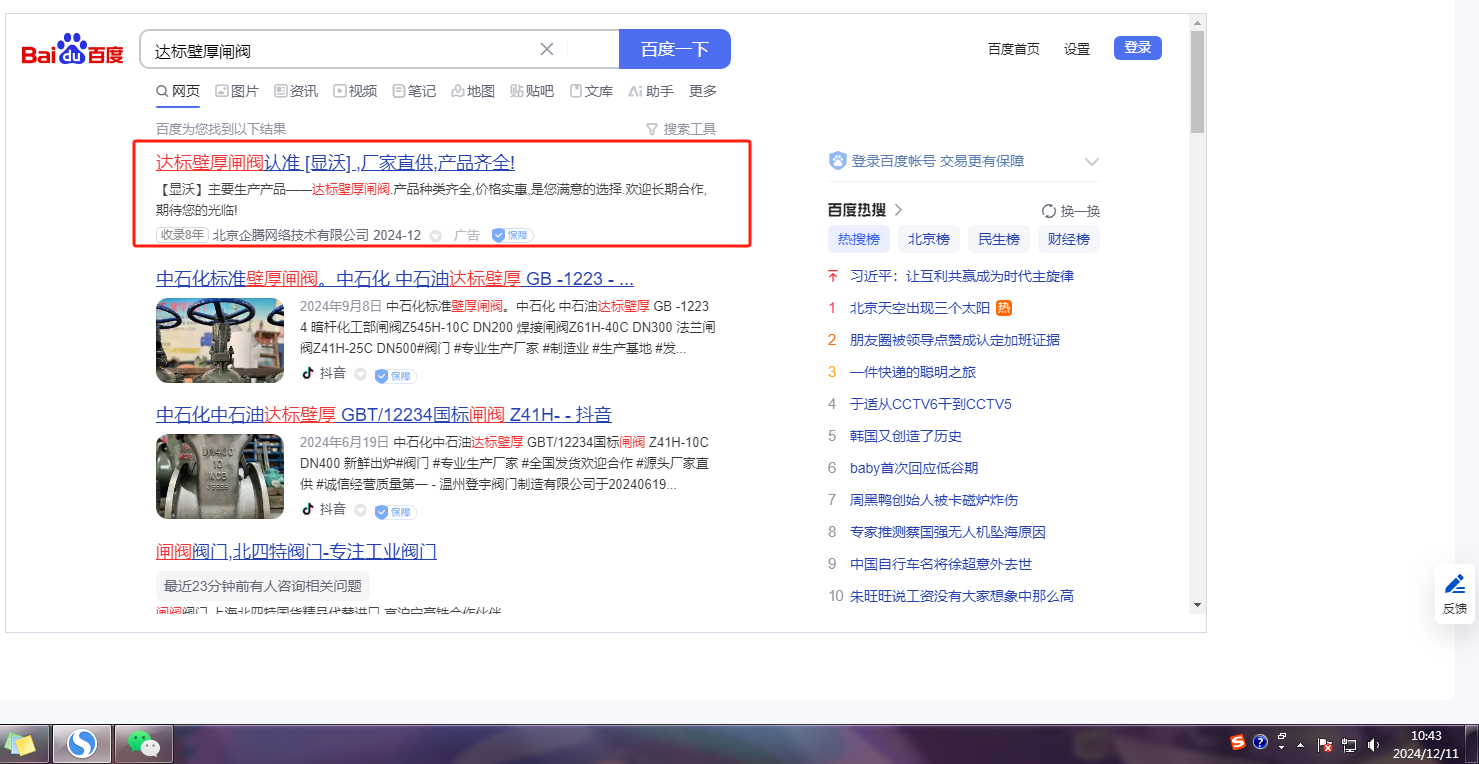Click the blue help question-mark tray icon
The height and width of the screenshot is (764, 1479).
pos(1260,742)
